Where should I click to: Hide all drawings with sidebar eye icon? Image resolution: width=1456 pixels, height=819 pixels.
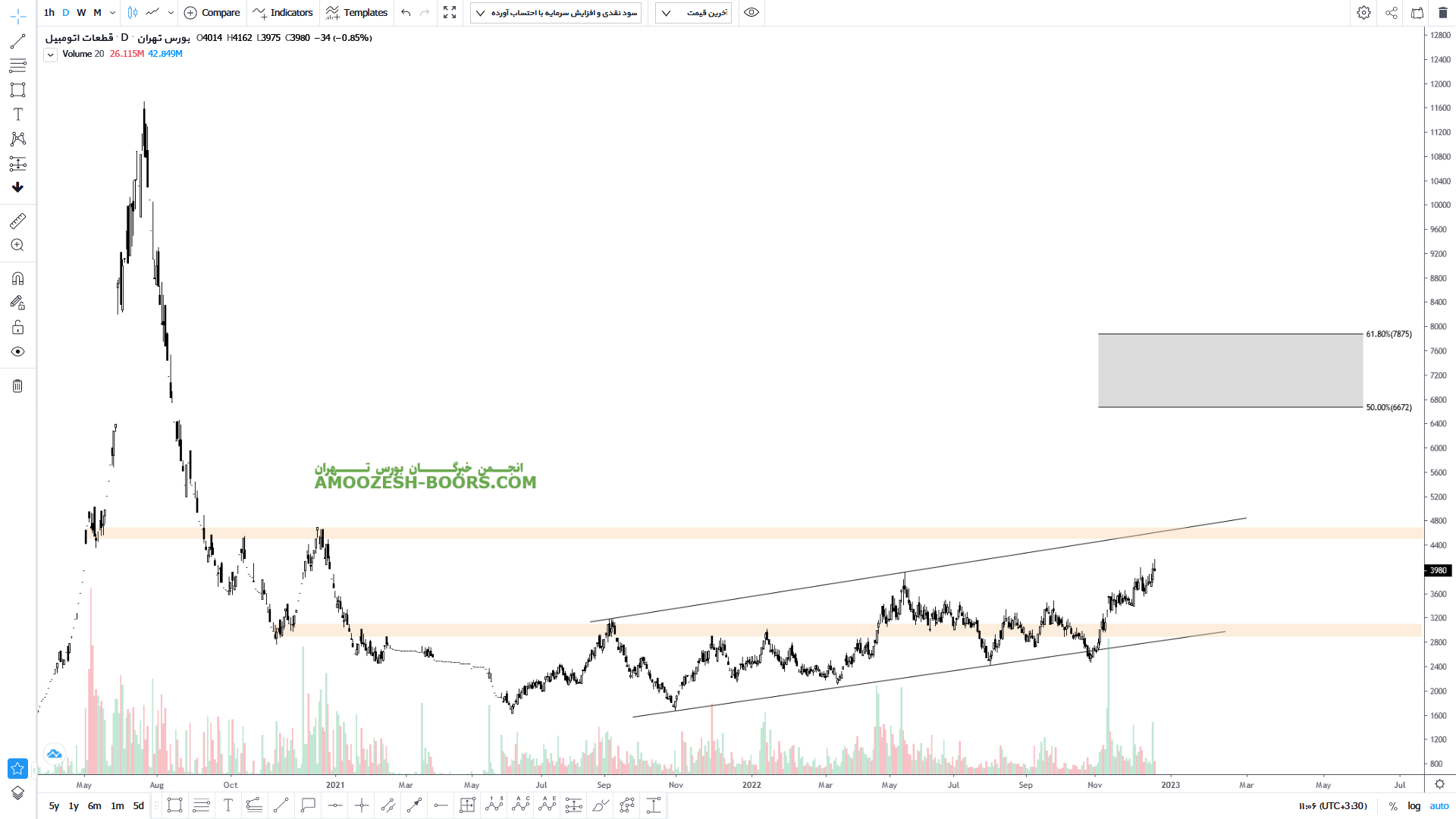pos(17,352)
